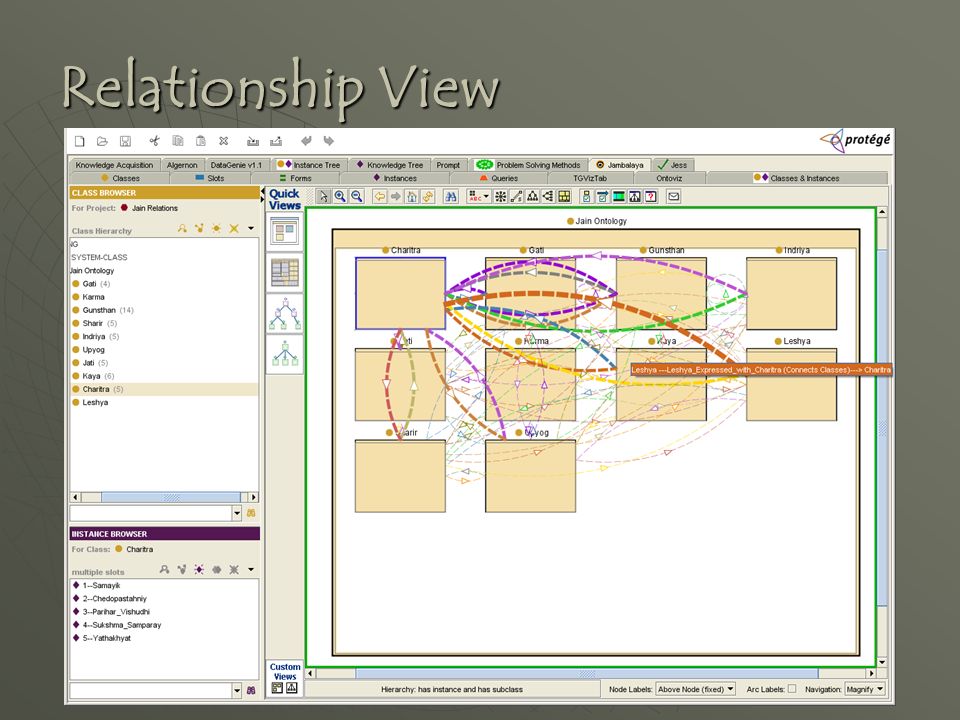
Task: Click the Copy icon in the main toolbar
Action: (x=178, y=141)
